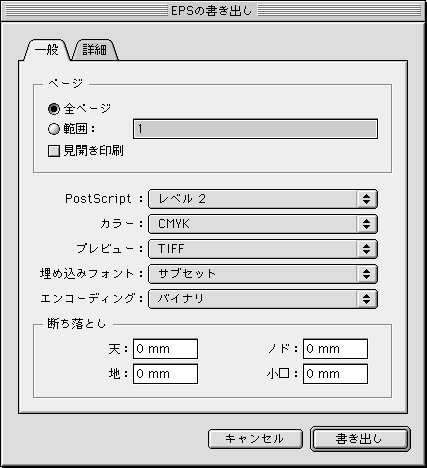Click the ノド bleed input field

pos(335,349)
